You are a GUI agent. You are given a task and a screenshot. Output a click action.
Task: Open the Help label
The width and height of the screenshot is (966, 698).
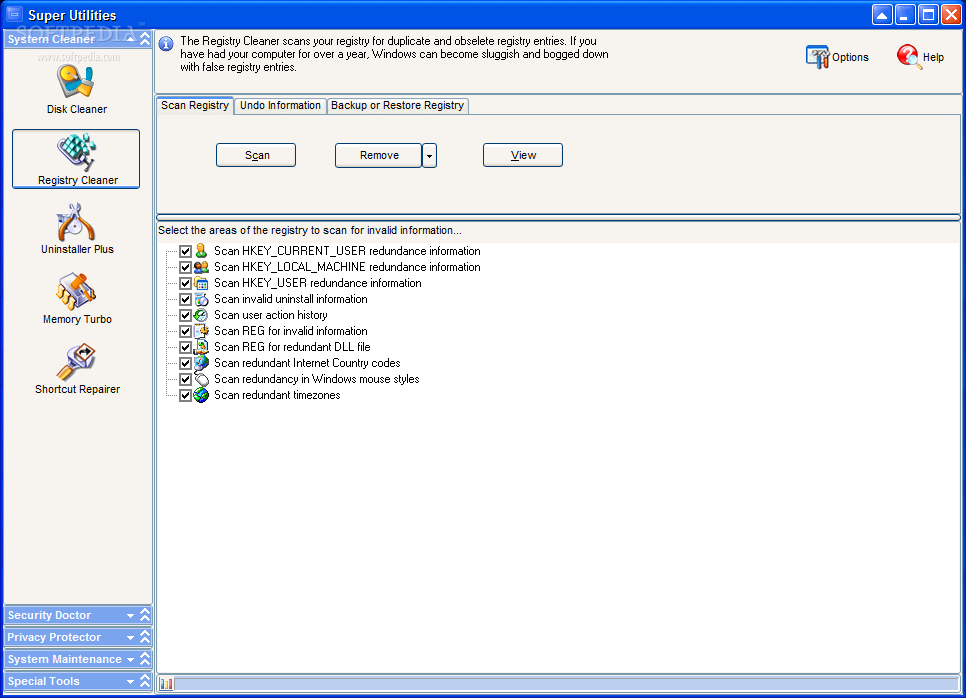pyautogui.click(x=933, y=57)
